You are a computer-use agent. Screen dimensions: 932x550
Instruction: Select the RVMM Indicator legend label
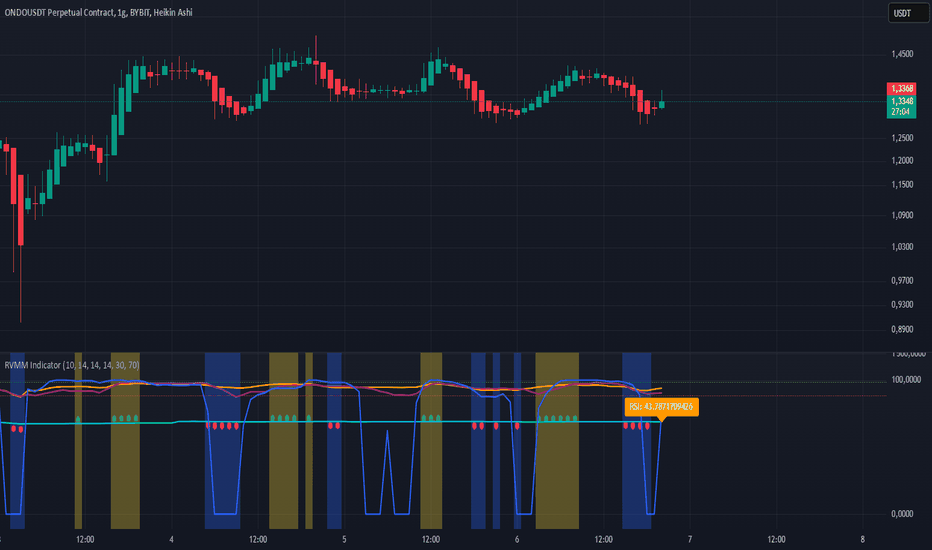pos(72,365)
